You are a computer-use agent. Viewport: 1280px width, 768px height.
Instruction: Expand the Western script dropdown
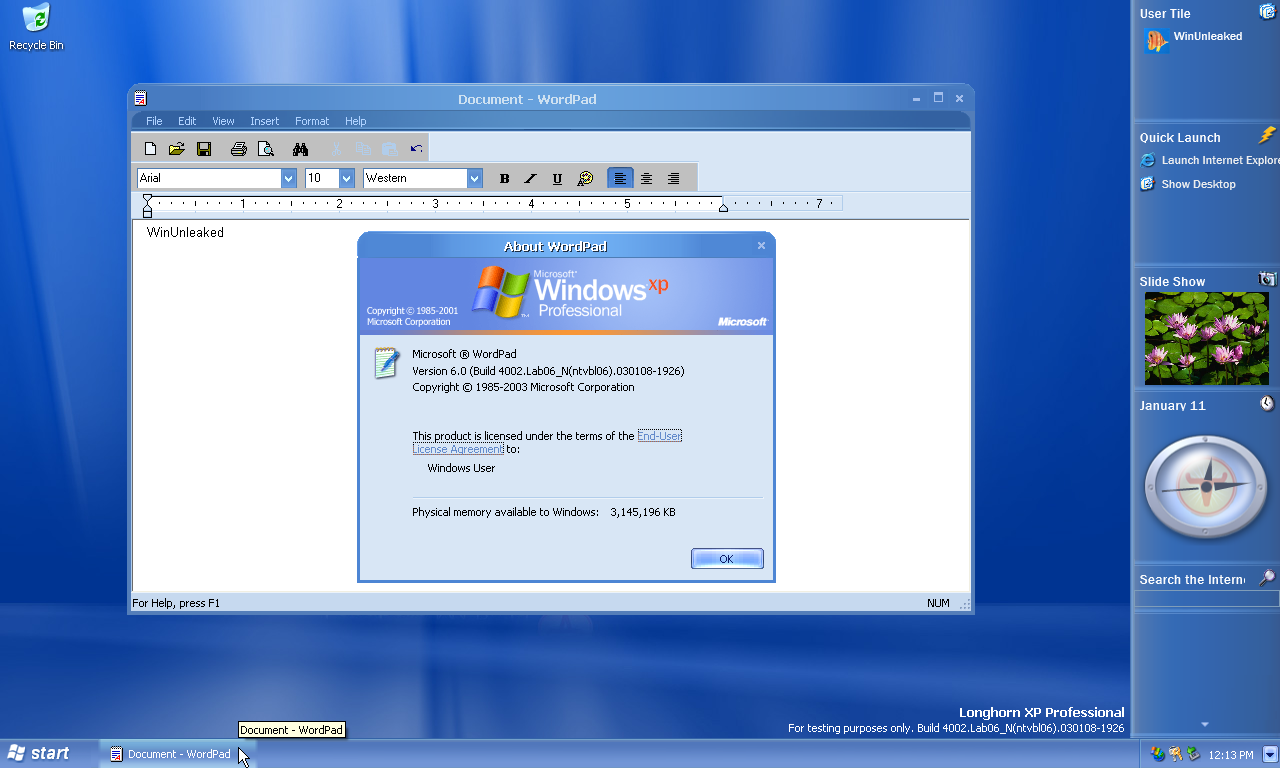point(475,178)
